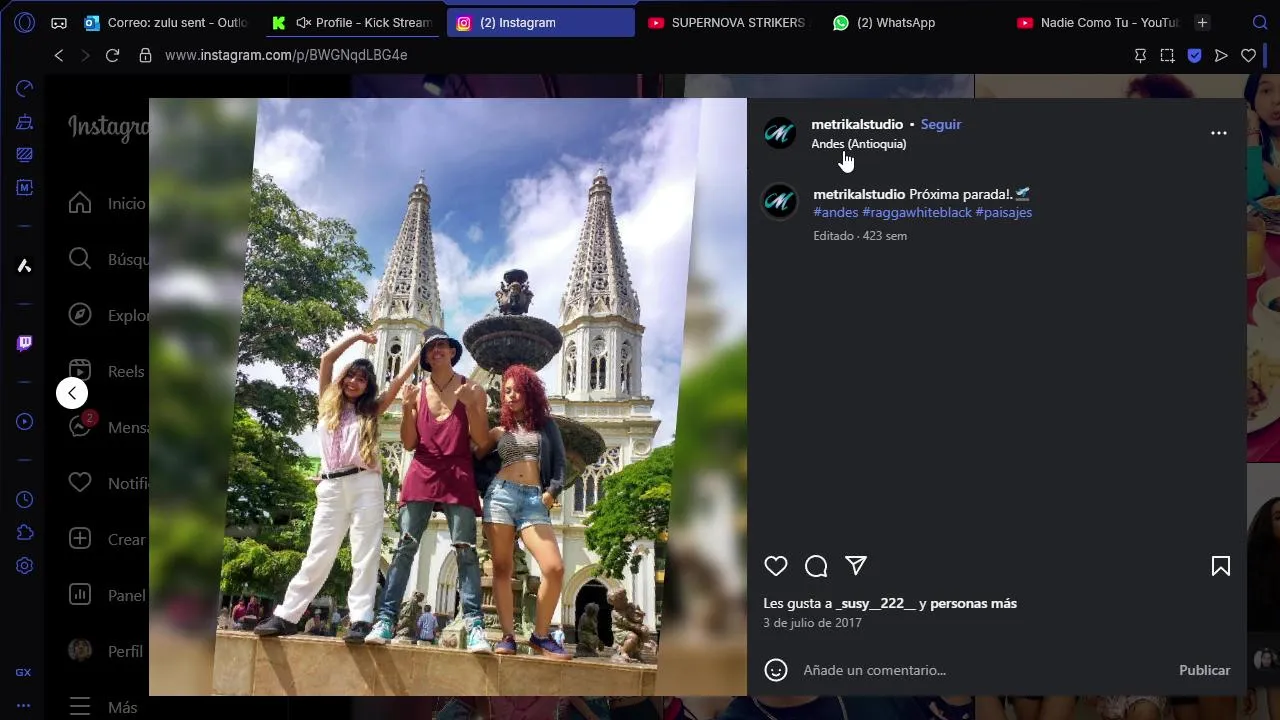The height and width of the screenshot is (720, 1280).
Task: Open the emoji picker in comment box
Action: 776,670
